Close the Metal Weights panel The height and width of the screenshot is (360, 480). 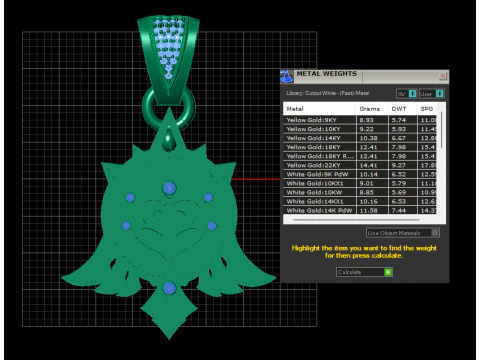443,76
